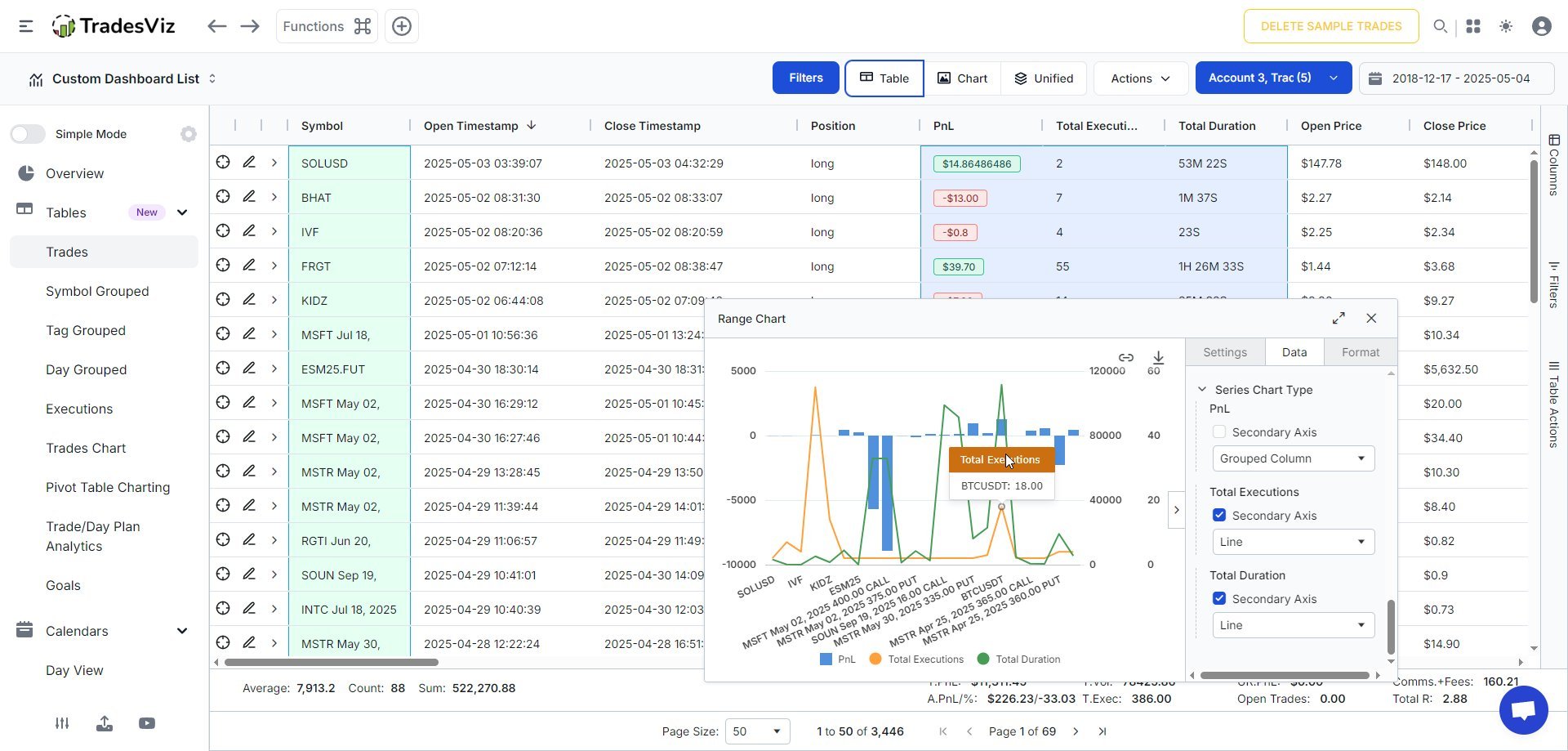1568x751 pixels.
Task: Download the Range Chart image
Action: (1158, 357)
